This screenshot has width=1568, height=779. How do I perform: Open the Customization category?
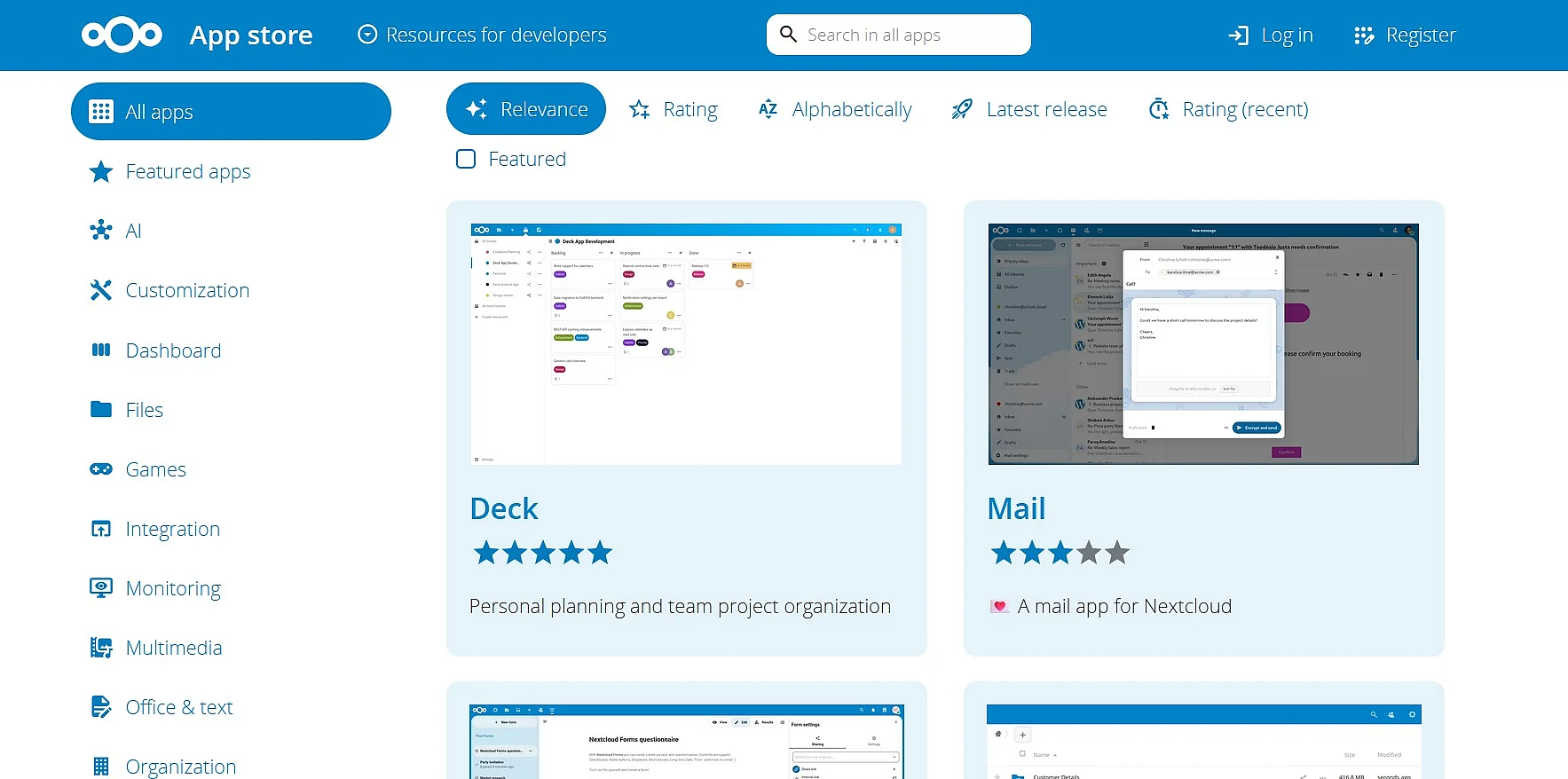click(187, 290)
